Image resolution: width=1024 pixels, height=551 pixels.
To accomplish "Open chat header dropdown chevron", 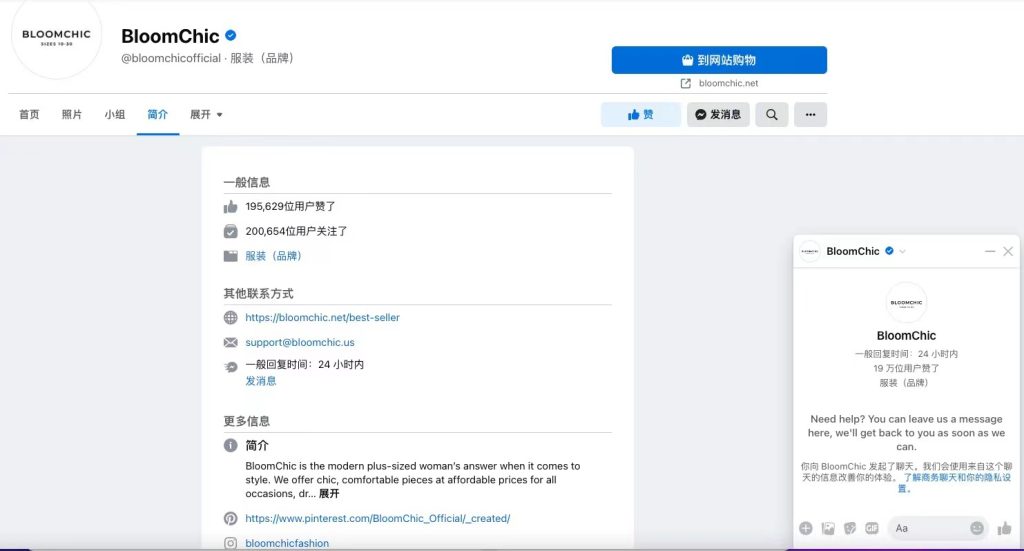I will tap(903, 251).
